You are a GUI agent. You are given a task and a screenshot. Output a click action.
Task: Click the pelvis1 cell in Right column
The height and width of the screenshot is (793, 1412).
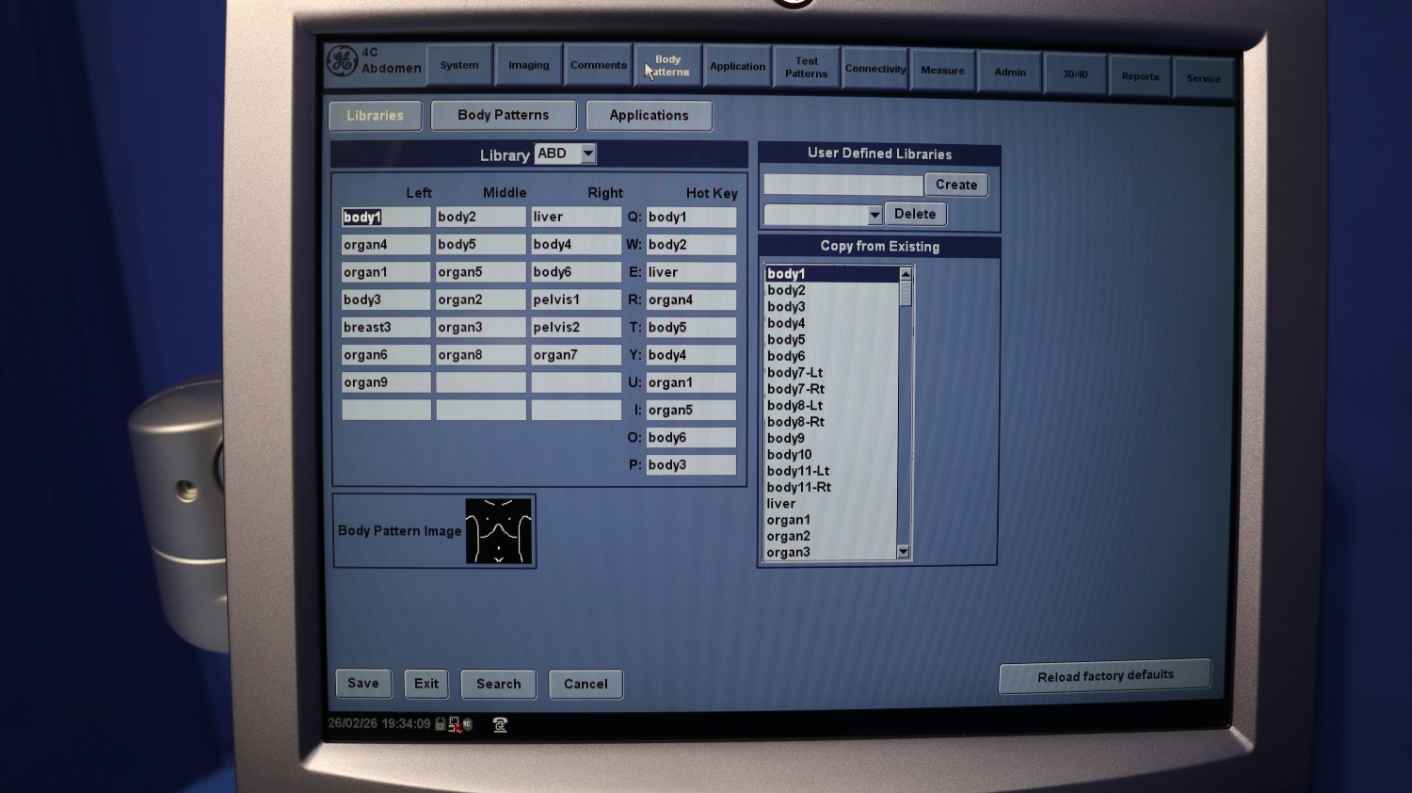pyautogui.click(x=575, y=300)
